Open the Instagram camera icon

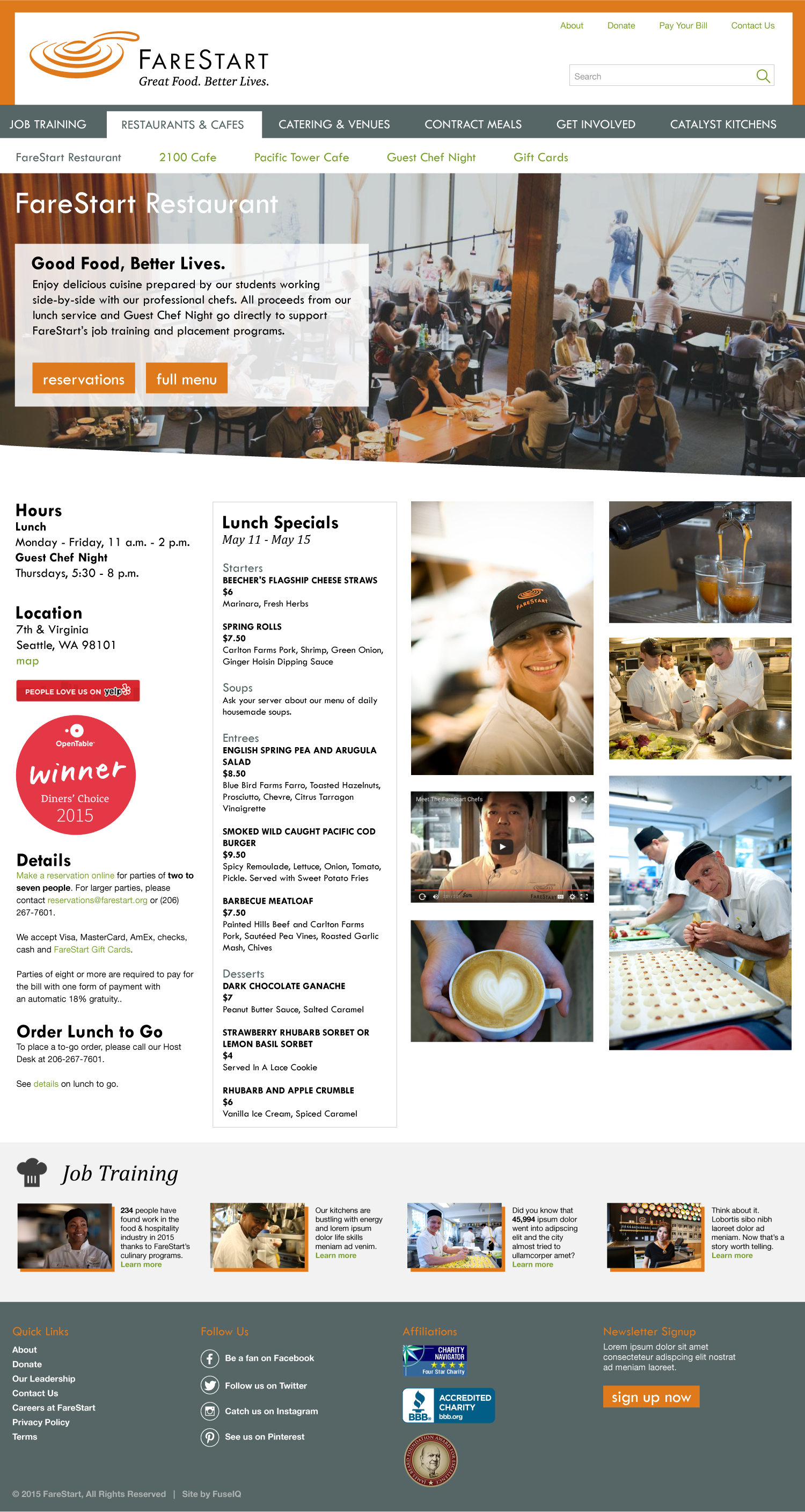coord(209,1411)
